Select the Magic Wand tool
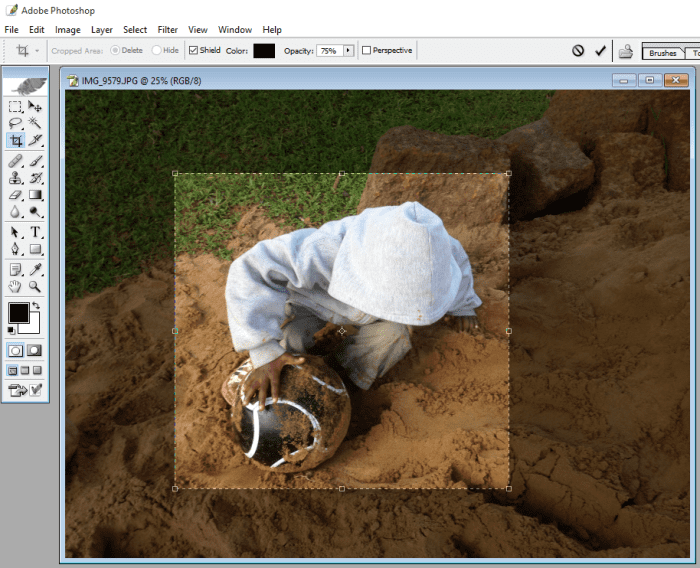 [35, 123]
